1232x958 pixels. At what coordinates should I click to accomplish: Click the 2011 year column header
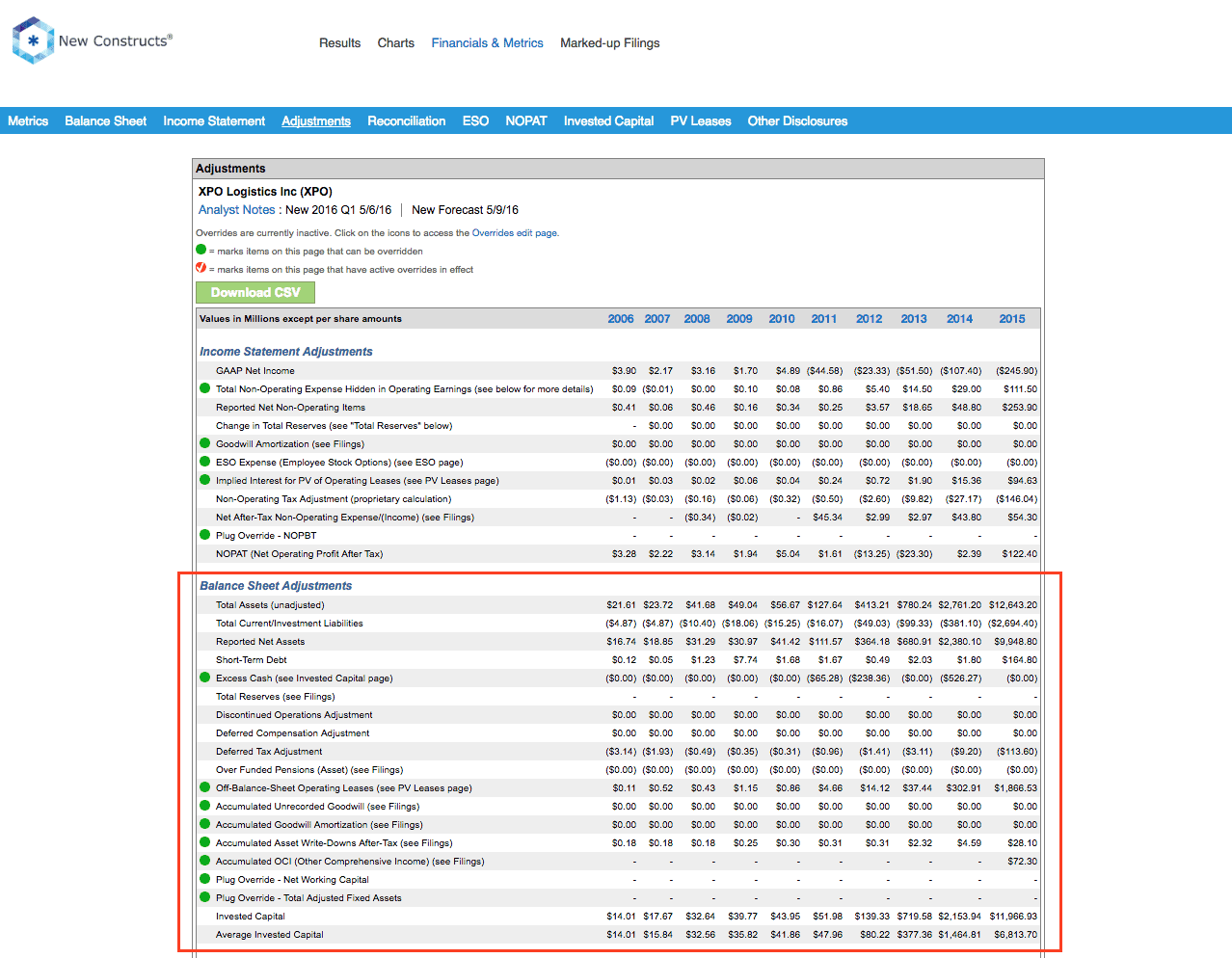(824, 319)
